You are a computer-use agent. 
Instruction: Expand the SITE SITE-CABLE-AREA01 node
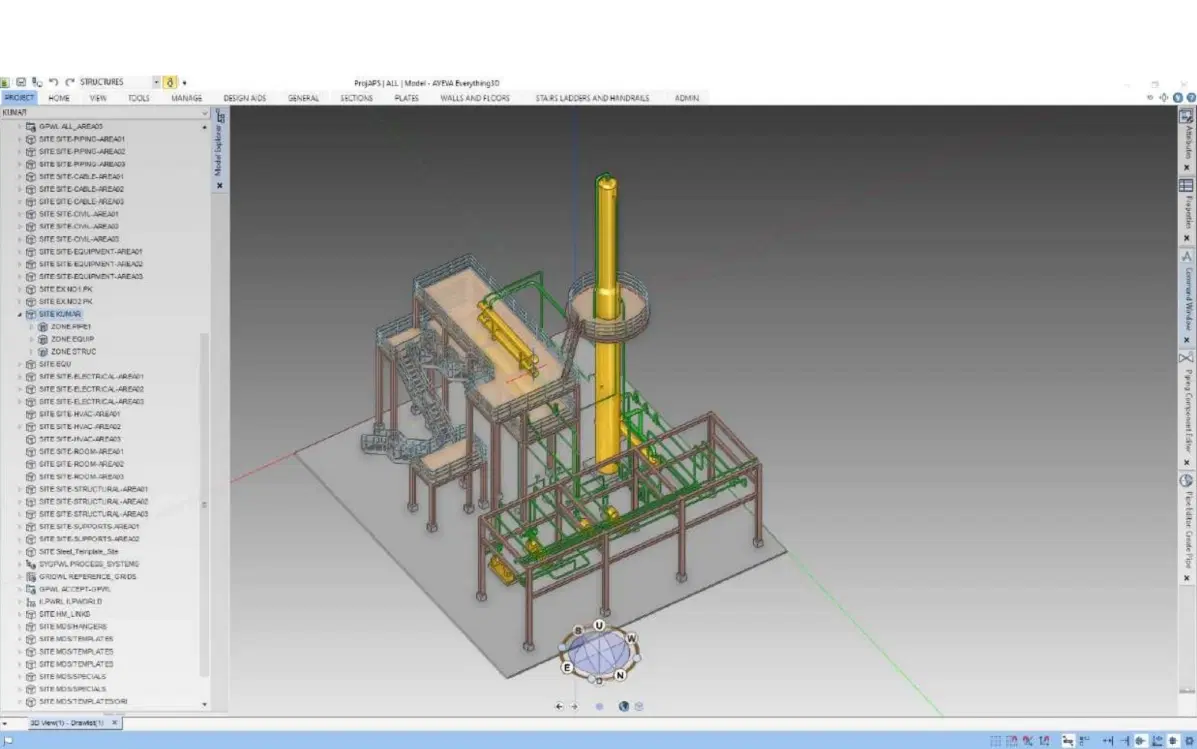pyautogui.click(x=19, y=176)
